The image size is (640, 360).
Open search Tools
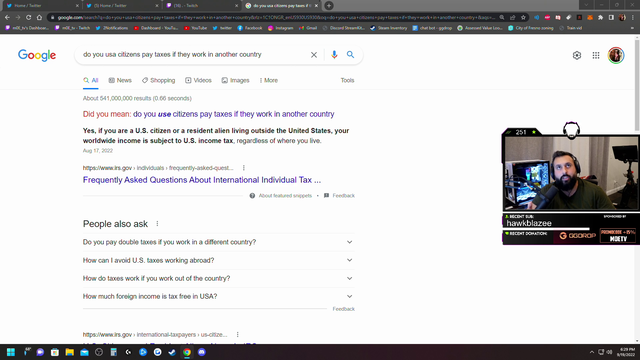[347, 80]
